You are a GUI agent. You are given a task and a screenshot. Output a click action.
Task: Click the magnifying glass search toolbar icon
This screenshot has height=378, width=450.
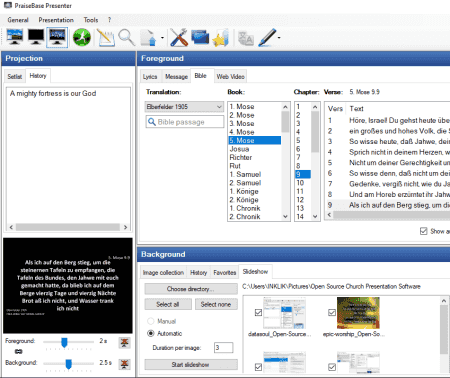127,37
